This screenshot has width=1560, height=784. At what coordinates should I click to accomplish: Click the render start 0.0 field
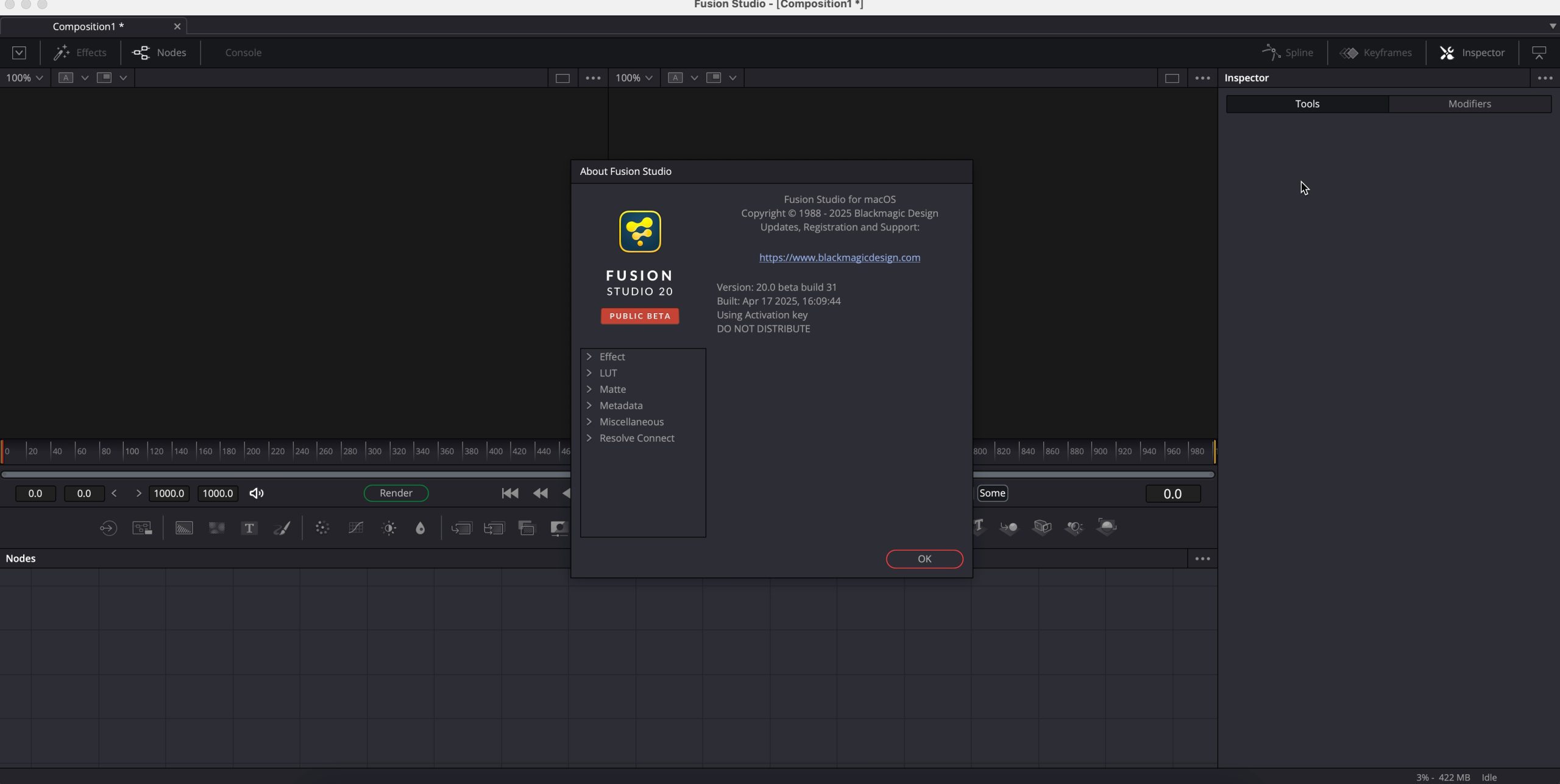84,493
